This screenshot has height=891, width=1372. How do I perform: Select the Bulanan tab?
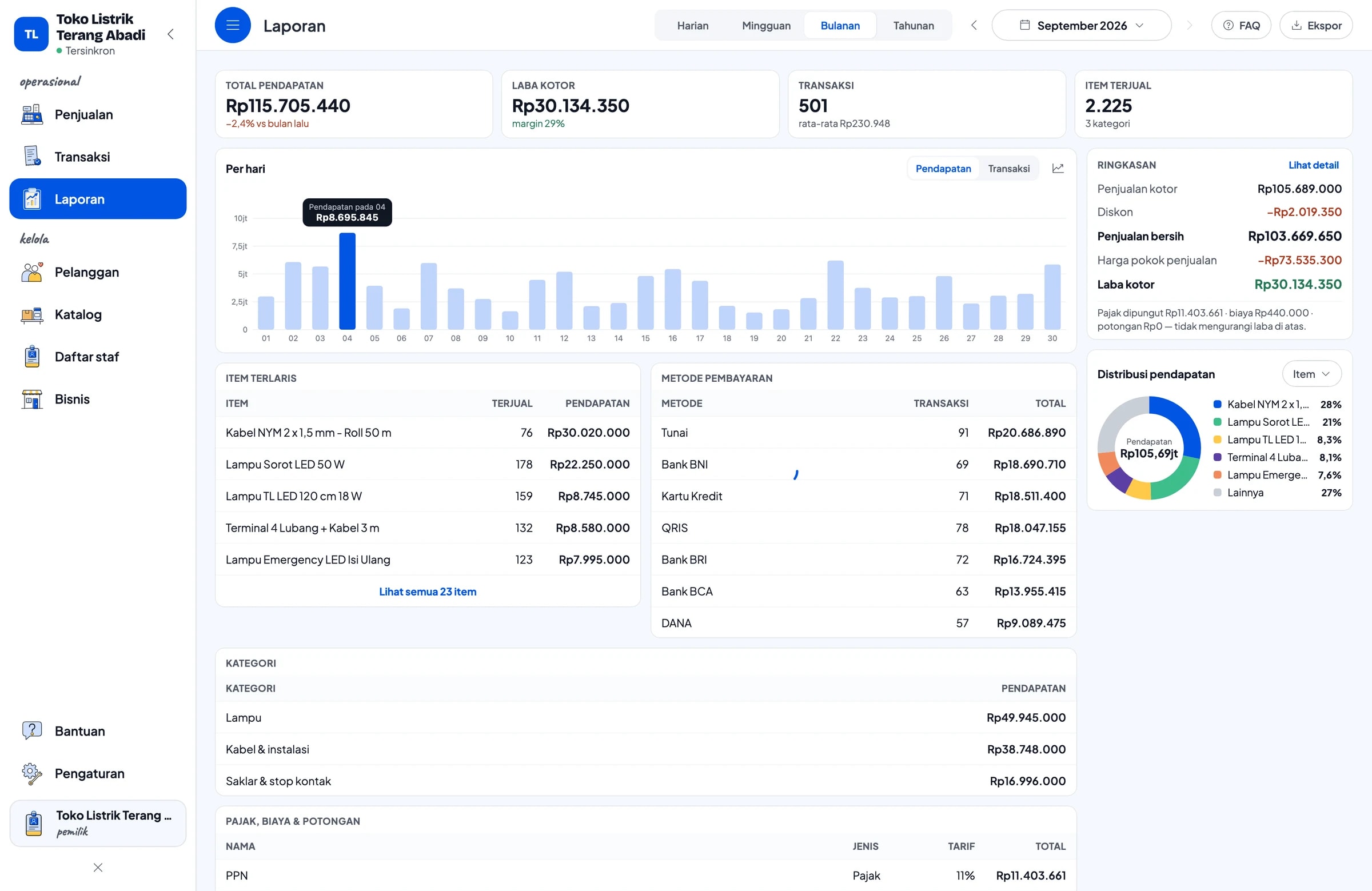(840, 25)
